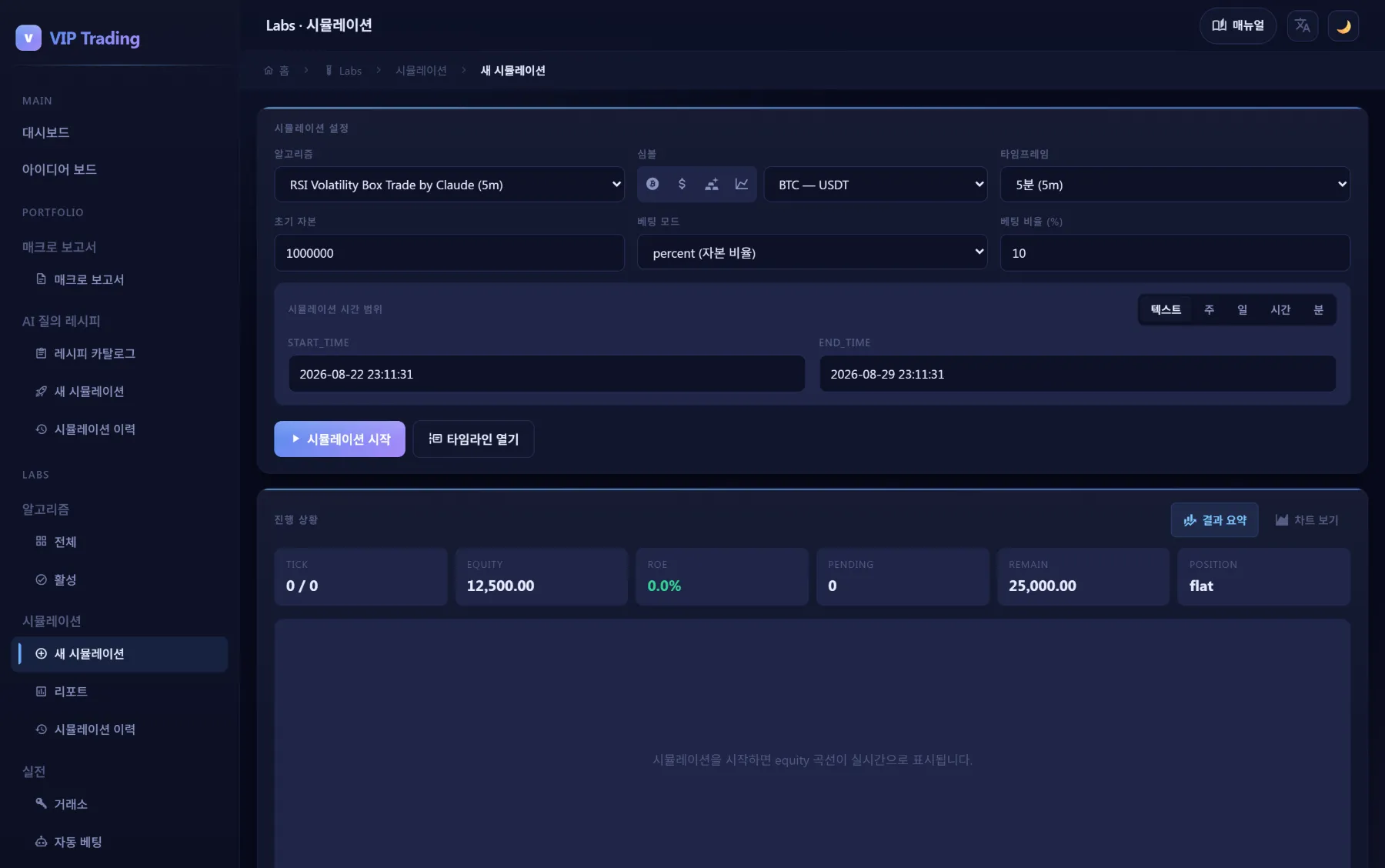Open the 매뉴얼 manual button
This screenshot has height=868, width=1385.
(1238, 25)
